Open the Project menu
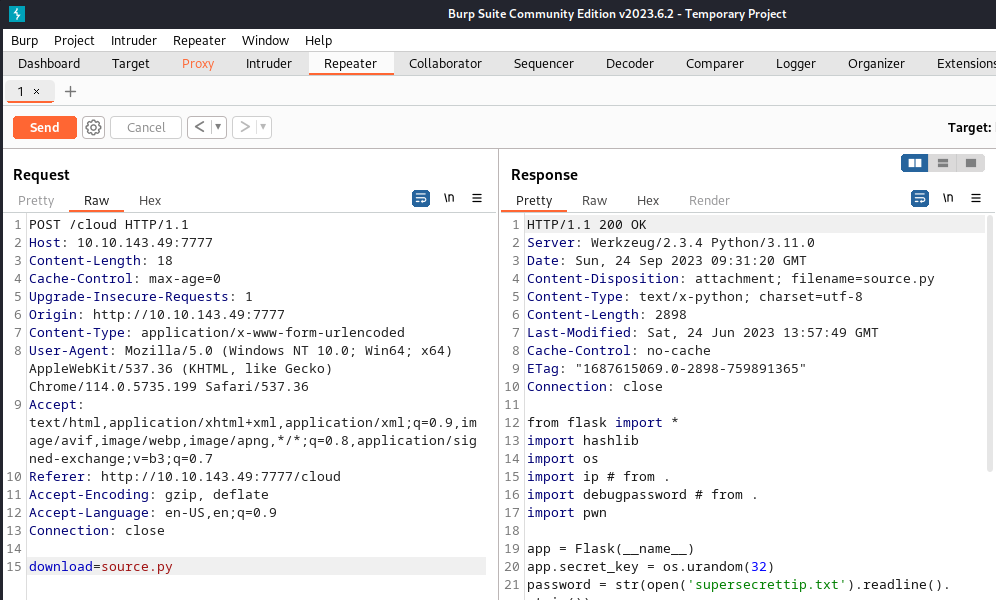Viewport: 996px width, 600px height. (74, 41)
